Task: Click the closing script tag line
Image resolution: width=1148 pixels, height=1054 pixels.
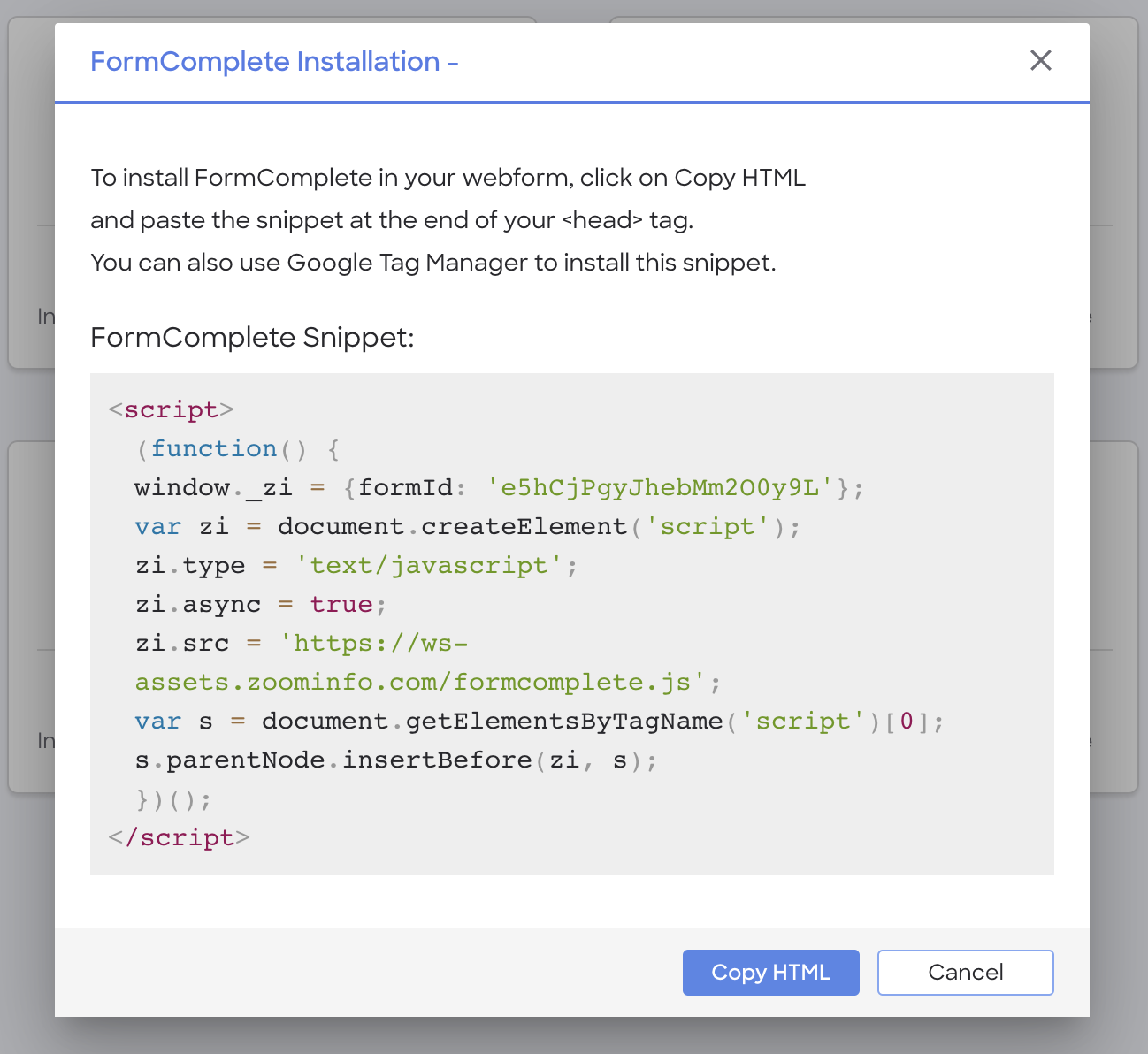Action: point(179,837)
